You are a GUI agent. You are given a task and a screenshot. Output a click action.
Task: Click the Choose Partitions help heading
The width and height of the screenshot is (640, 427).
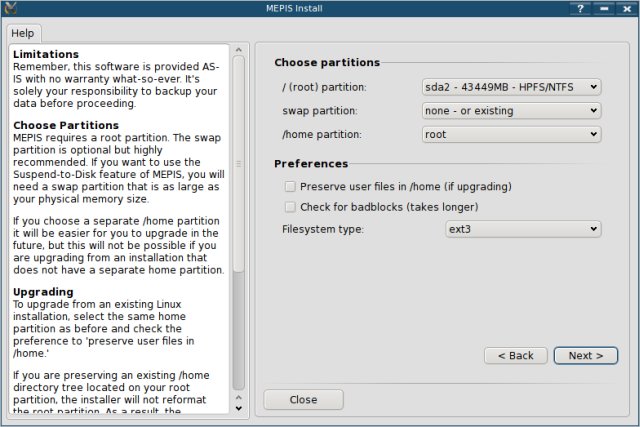coord(66,125)
